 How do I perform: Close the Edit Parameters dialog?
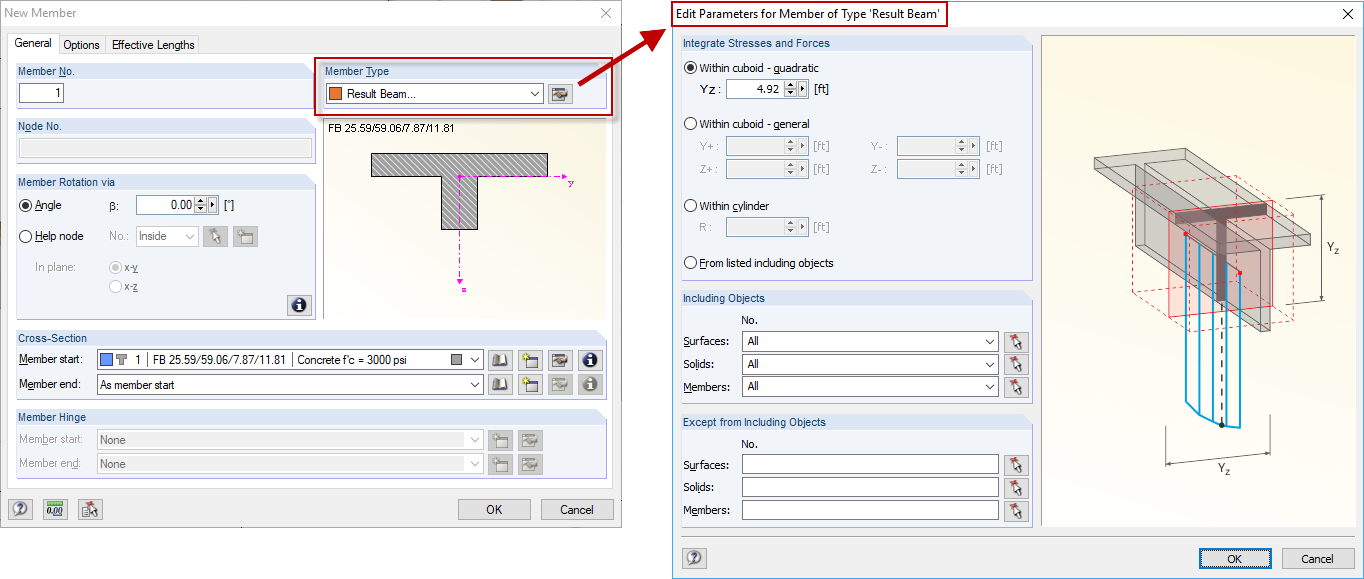click(x=1346, y=14)
